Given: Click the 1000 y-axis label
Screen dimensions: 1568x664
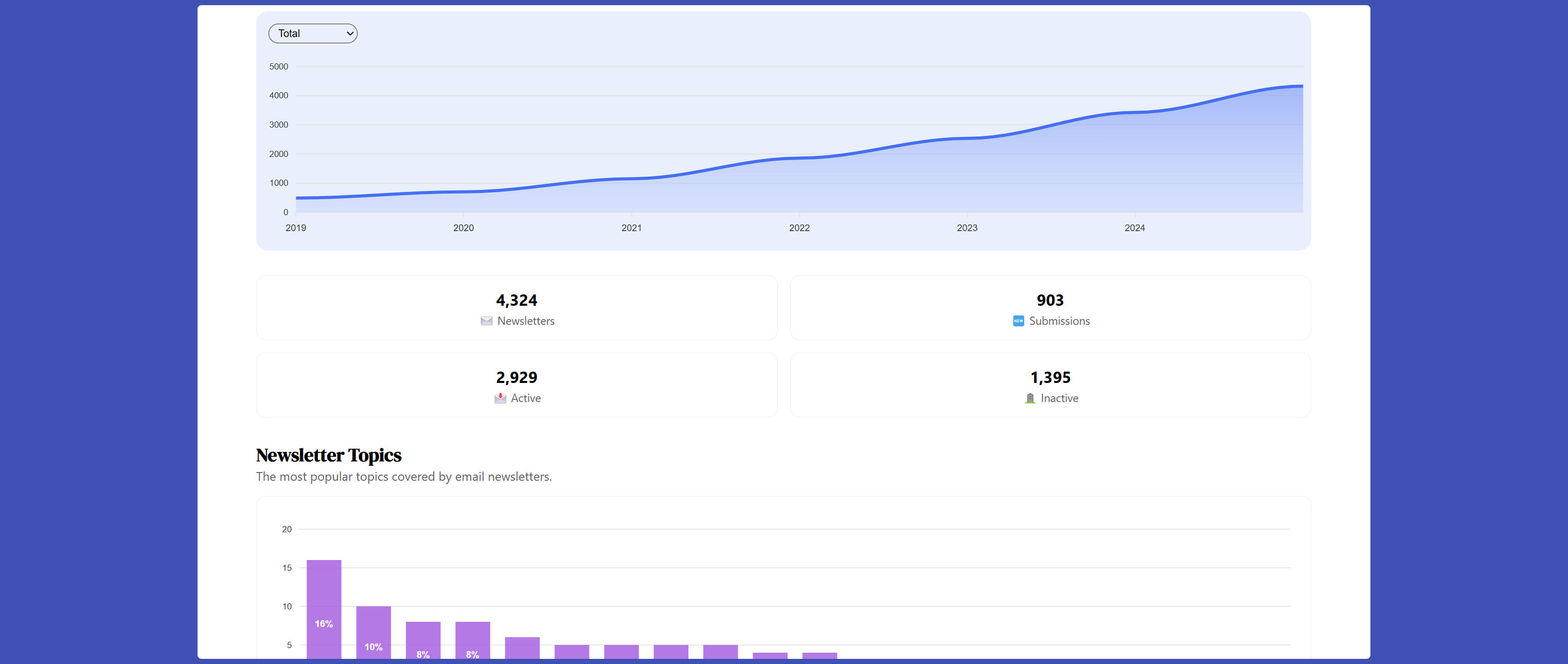Looking at the screenshot, I should 279,183.
